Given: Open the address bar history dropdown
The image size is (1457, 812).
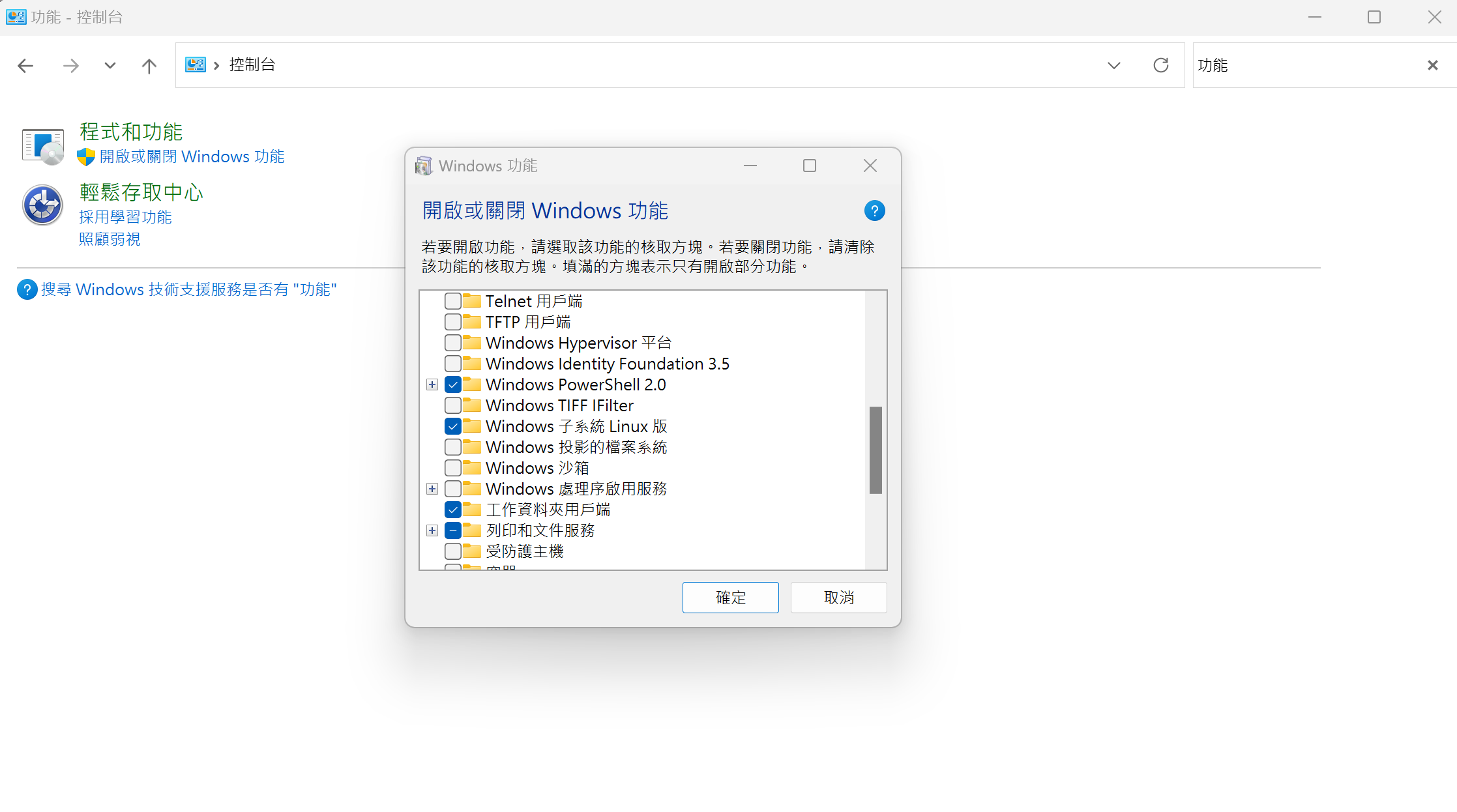Looking at the screenshot, I should 1114,65.
